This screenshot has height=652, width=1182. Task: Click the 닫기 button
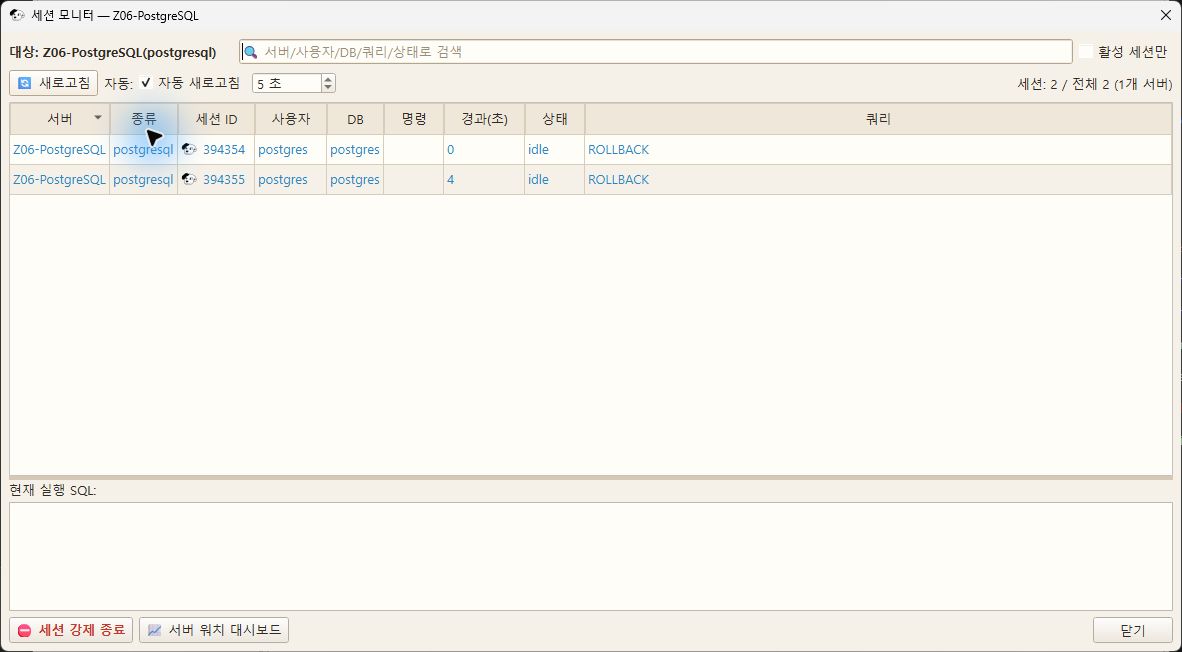1133,630
